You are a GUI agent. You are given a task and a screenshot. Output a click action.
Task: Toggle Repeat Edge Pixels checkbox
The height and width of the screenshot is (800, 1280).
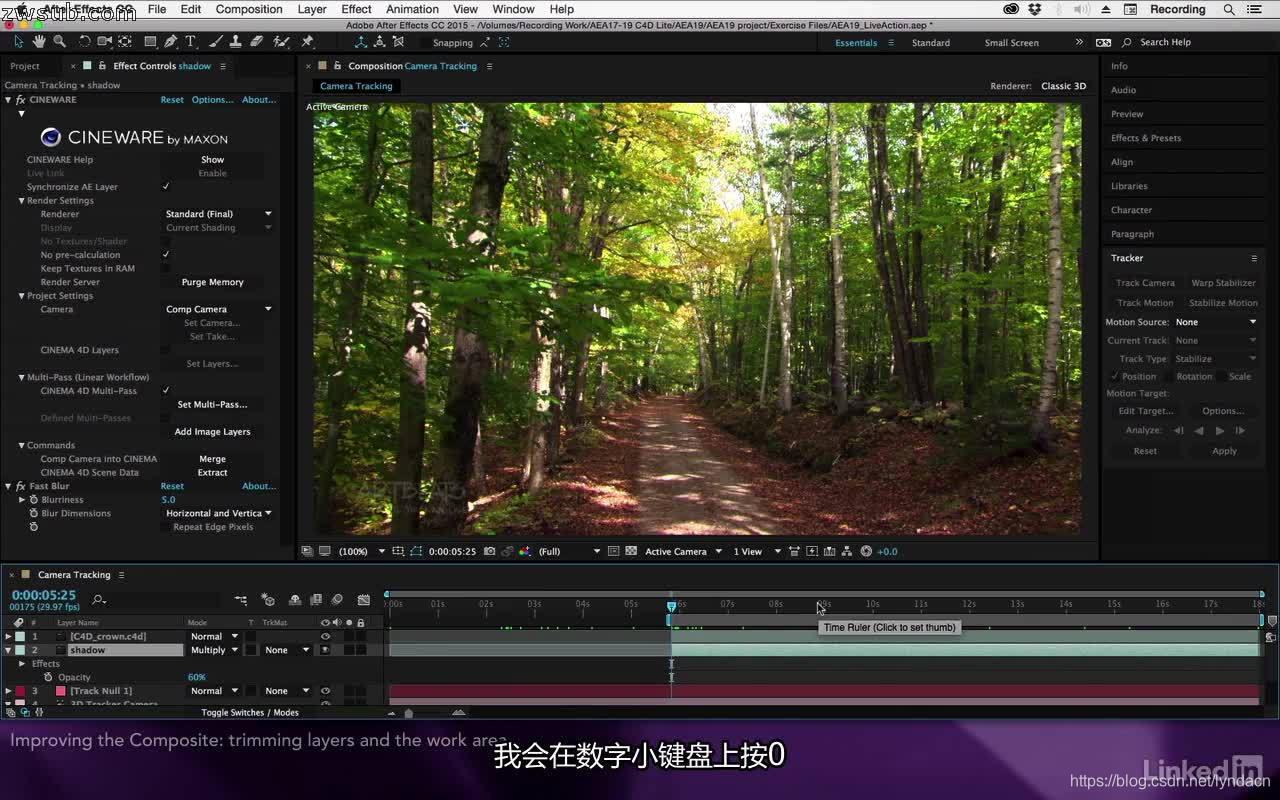pos(166,527)
